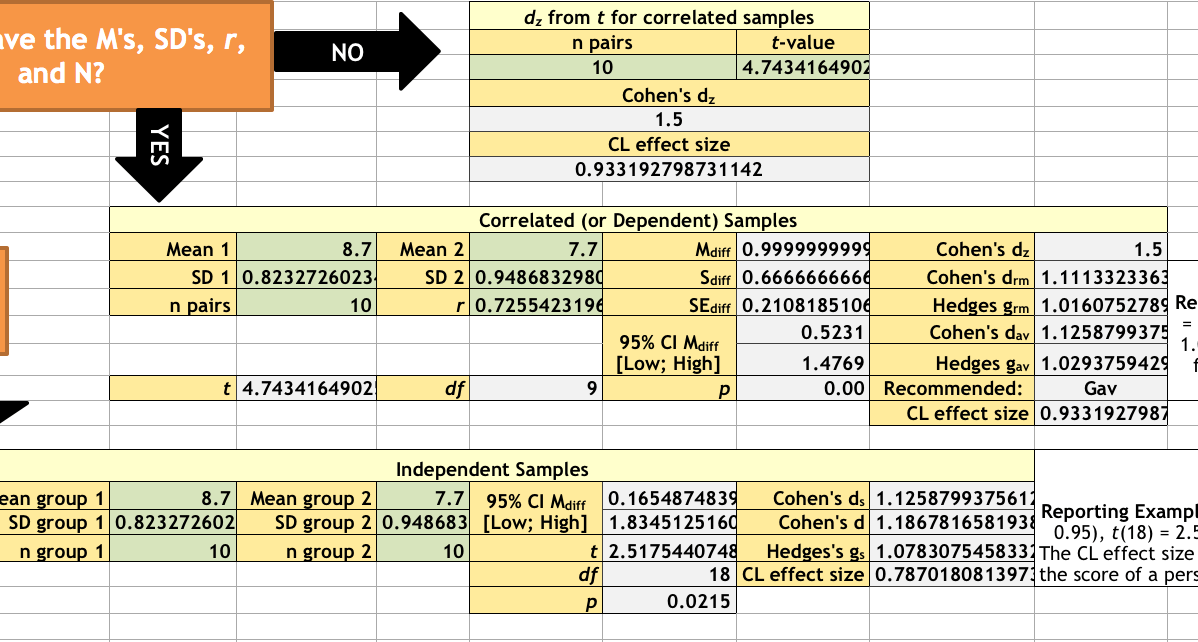This screenshot has height=642, width=1198.
Task: Select the Mean 1 value 8.7 in Correlated Samples
Action: [x=307, y=249]
